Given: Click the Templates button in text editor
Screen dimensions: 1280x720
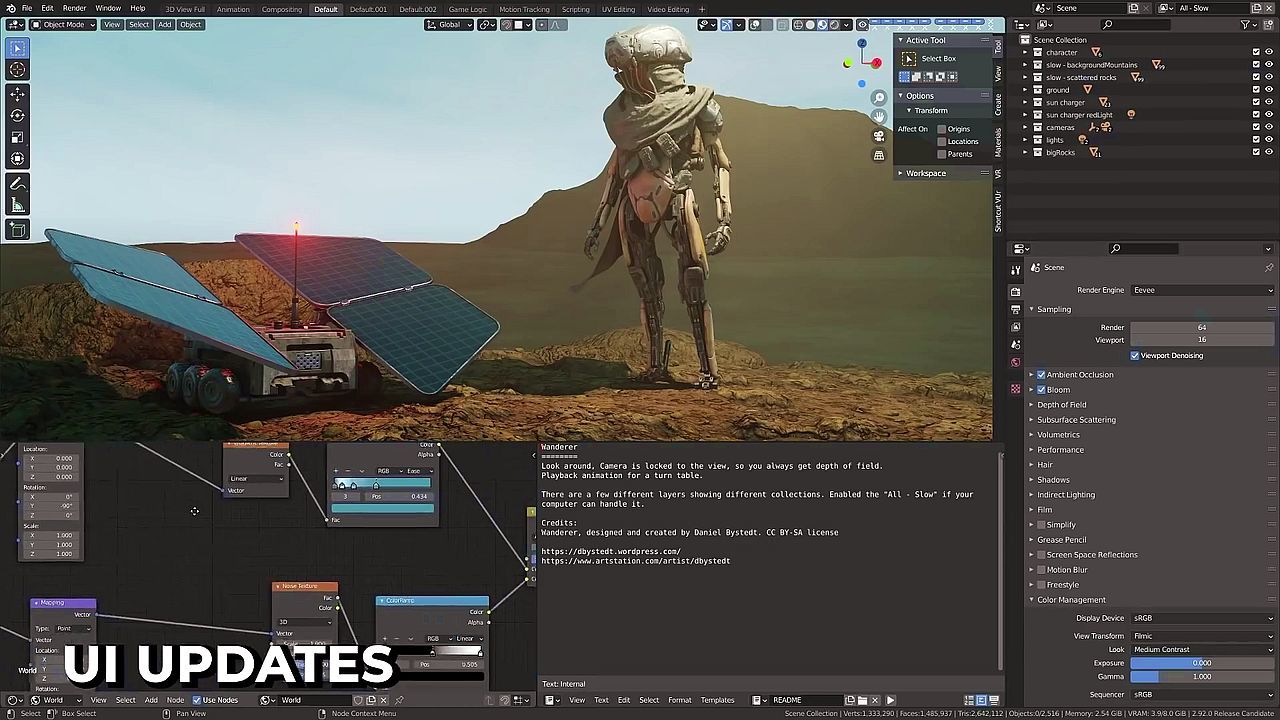Looking at the screenshot, I should tap(717, 700).
